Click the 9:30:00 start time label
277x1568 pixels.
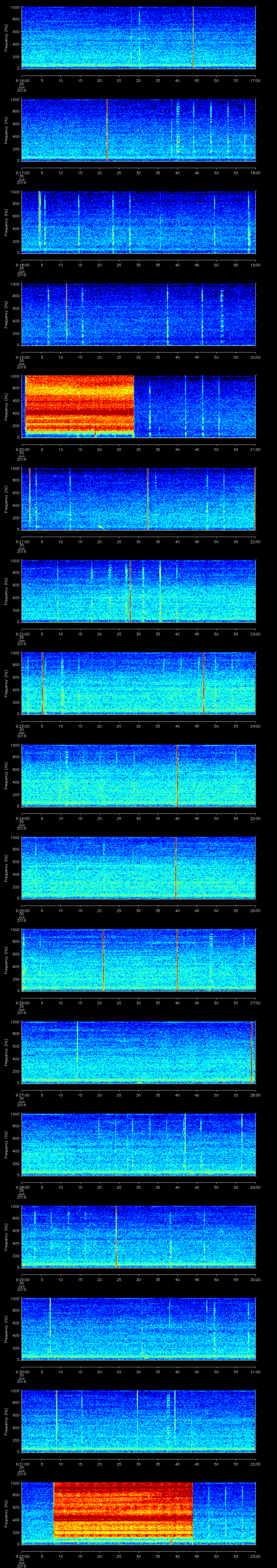[x=22, y=1371]
